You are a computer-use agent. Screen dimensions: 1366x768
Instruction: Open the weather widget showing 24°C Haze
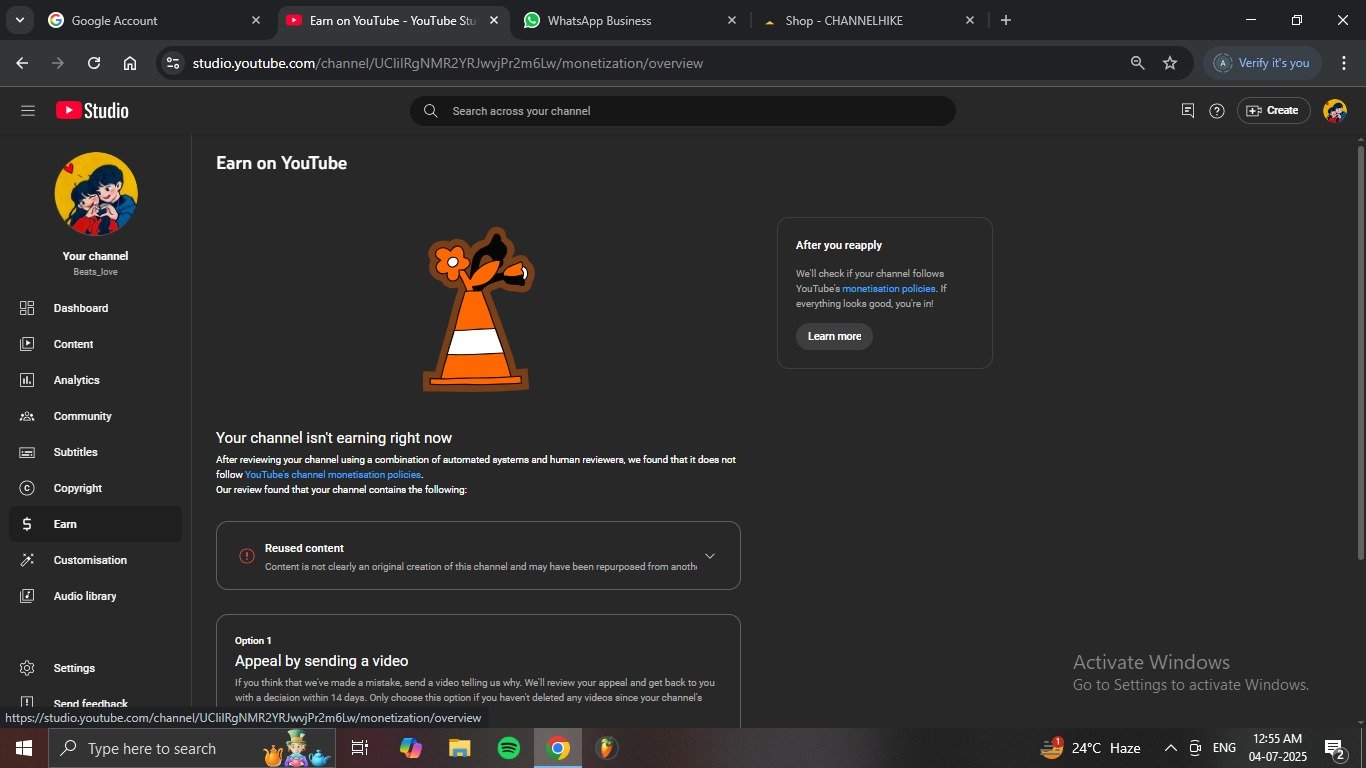1092,748
